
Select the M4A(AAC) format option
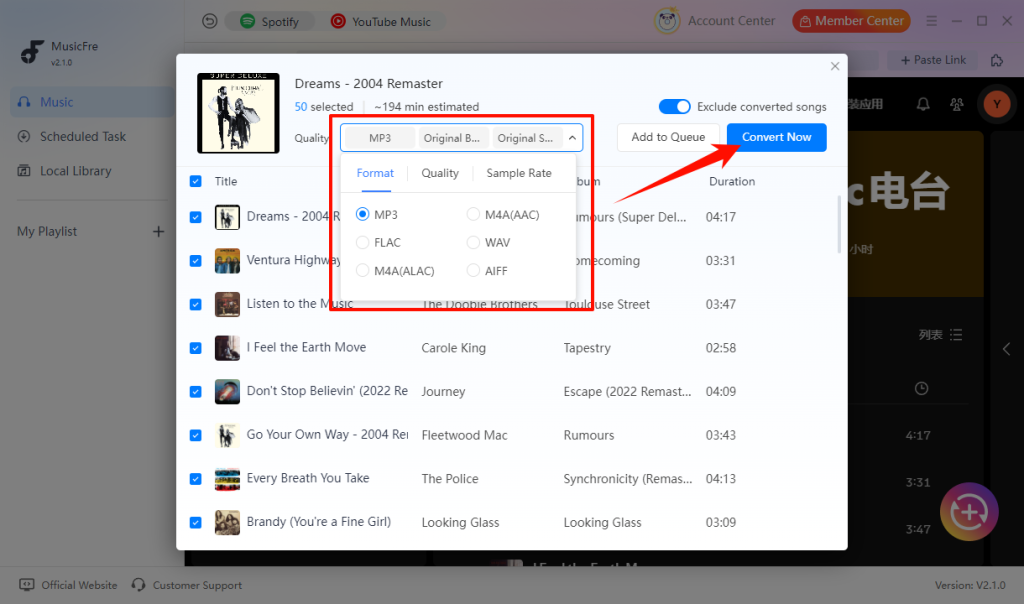[x=504, y=215]
